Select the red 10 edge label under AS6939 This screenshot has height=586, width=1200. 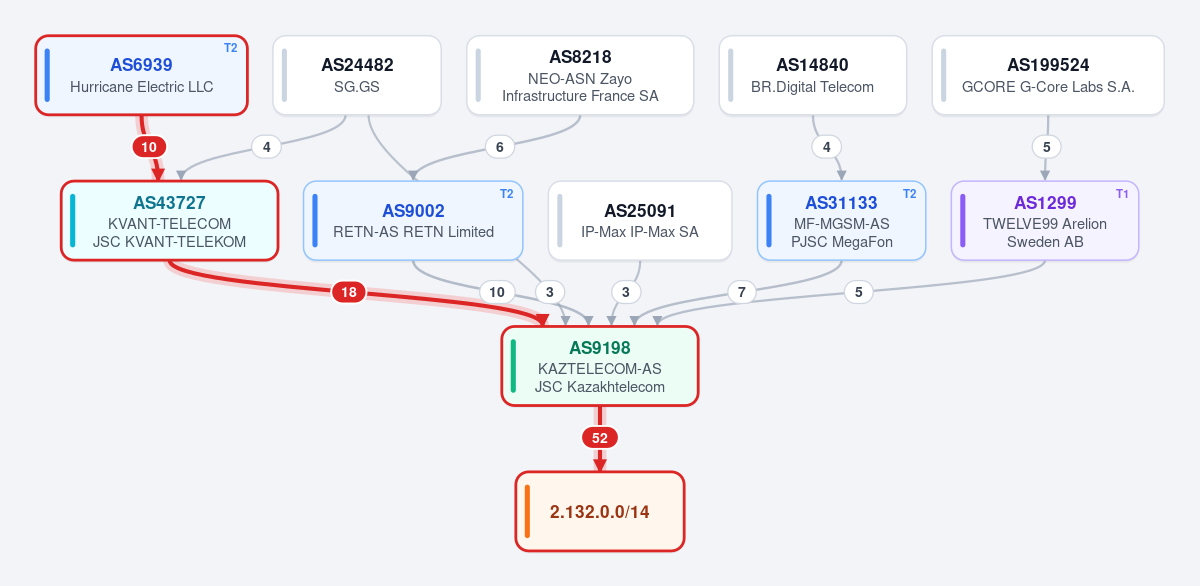pos(149,147)
